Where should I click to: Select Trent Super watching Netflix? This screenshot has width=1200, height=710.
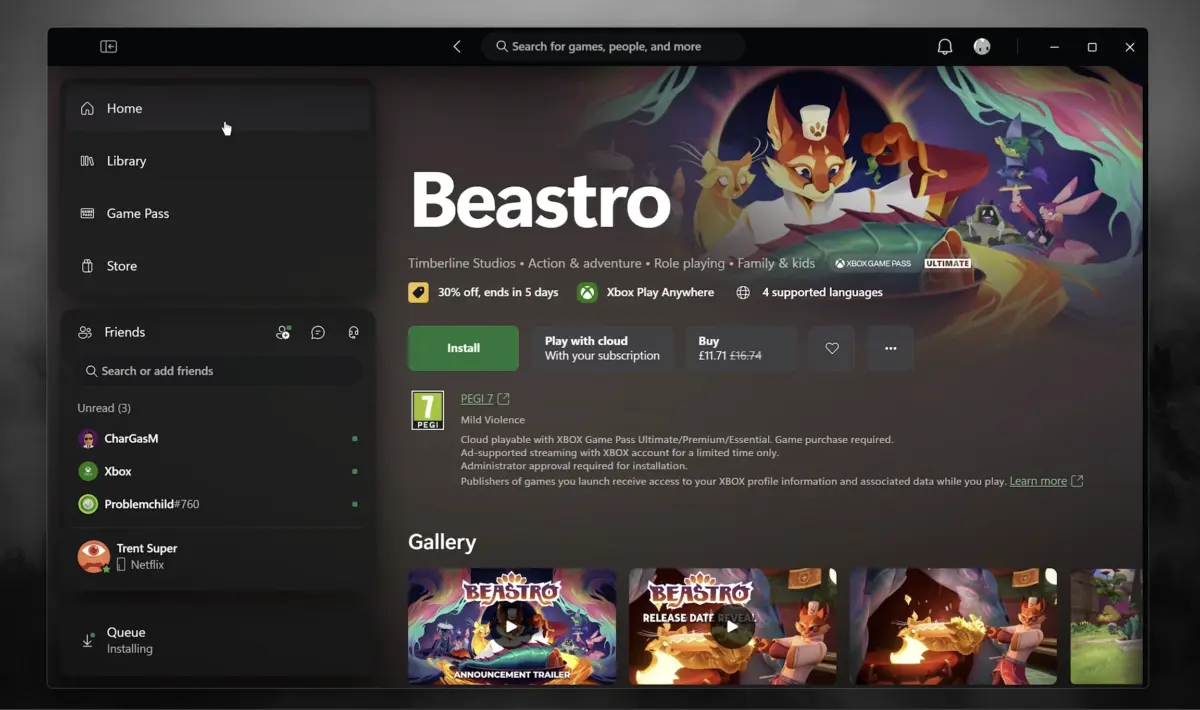click(218, 556)
